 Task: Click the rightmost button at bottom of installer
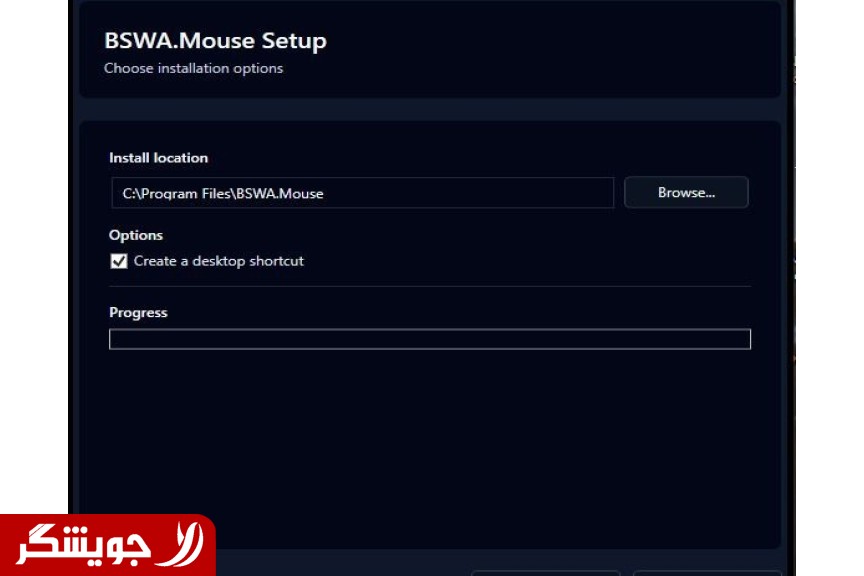tap(706, 572)
